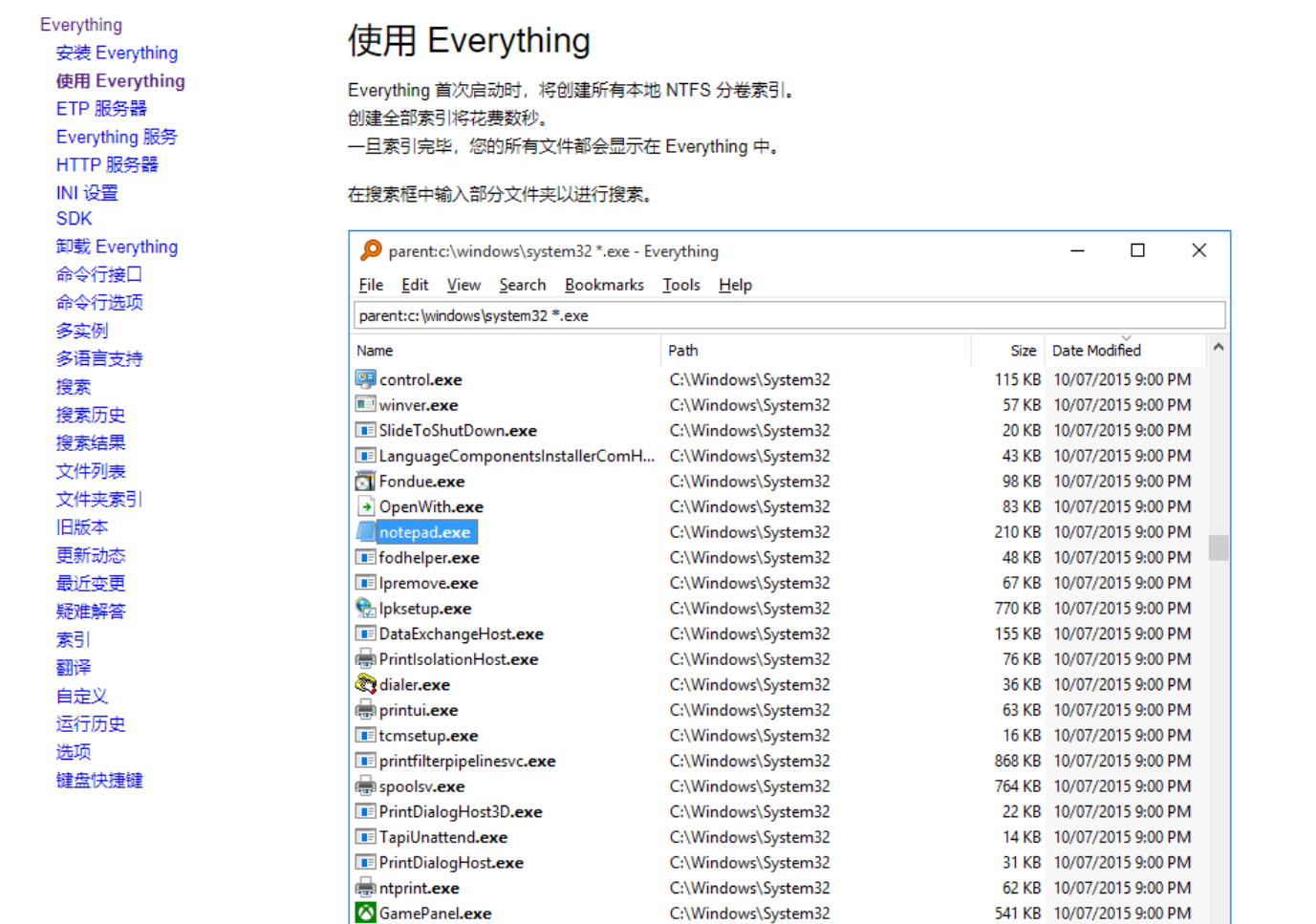Sort results by the Name column header

pyautogui.click(x=507, y=351)
